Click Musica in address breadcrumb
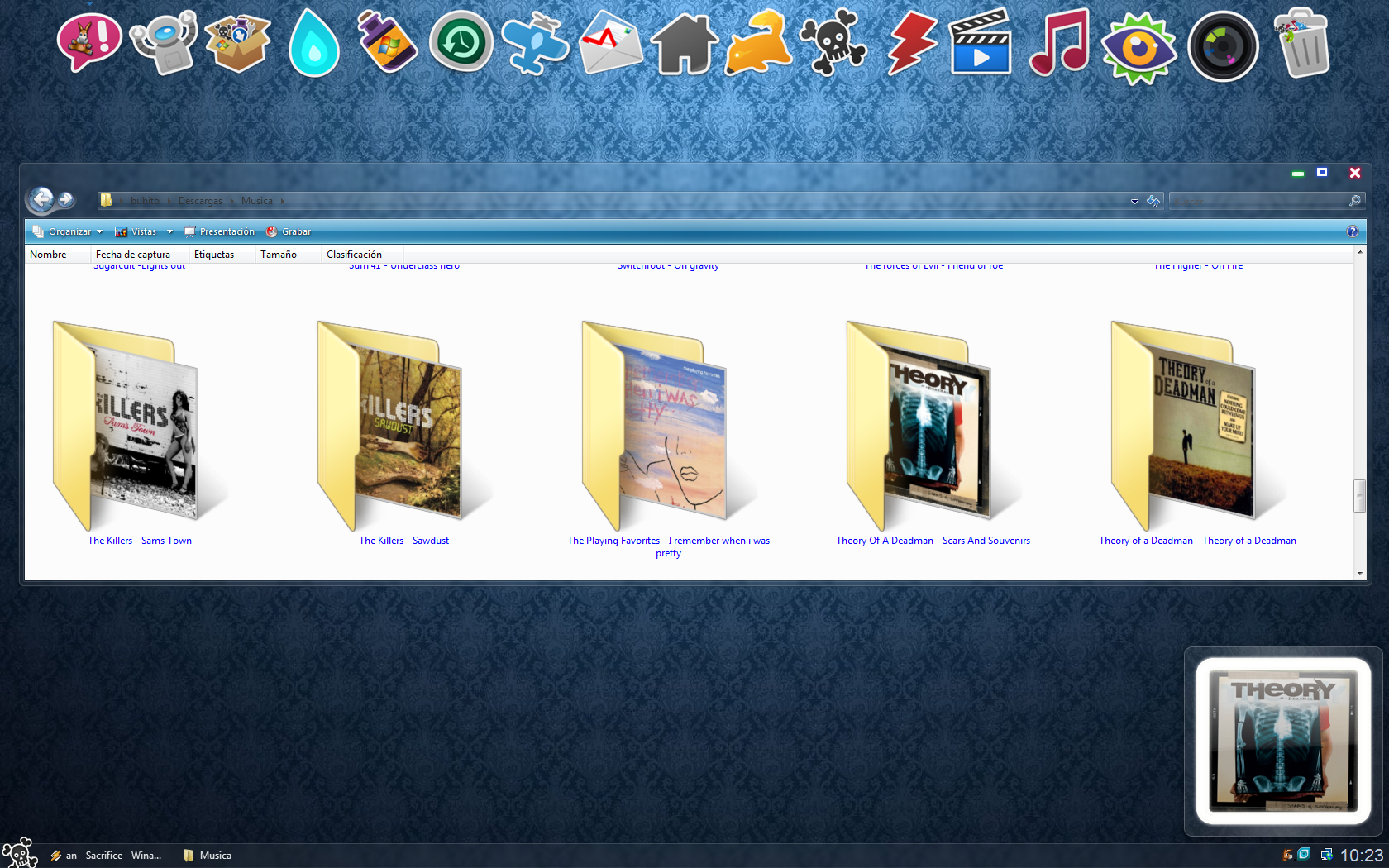This screenshot has width=1389, height=868. tap(256, 201)
